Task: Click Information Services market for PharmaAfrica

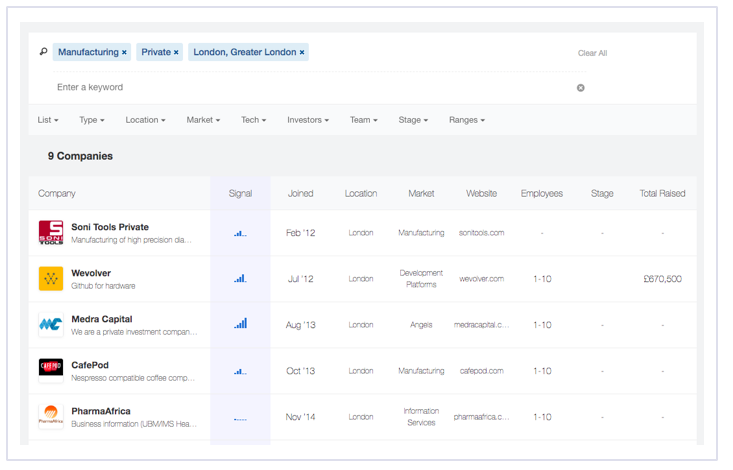Action: pyautogui.click(x=421, y=417)
